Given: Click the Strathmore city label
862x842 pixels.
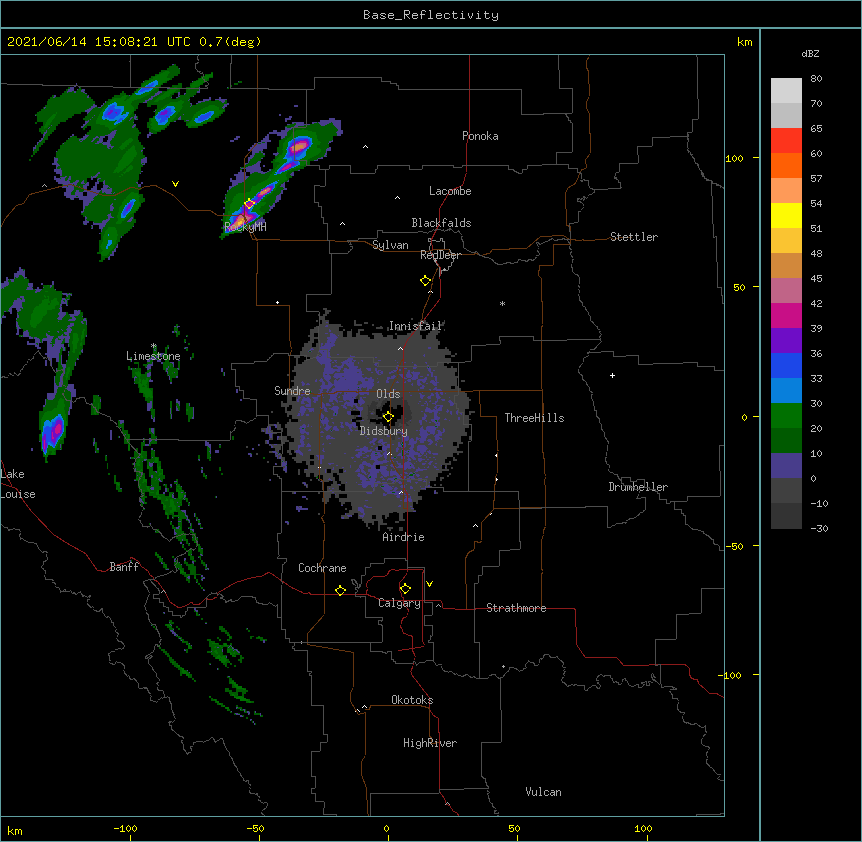Looking at the screenshot, I should point(516,608).
